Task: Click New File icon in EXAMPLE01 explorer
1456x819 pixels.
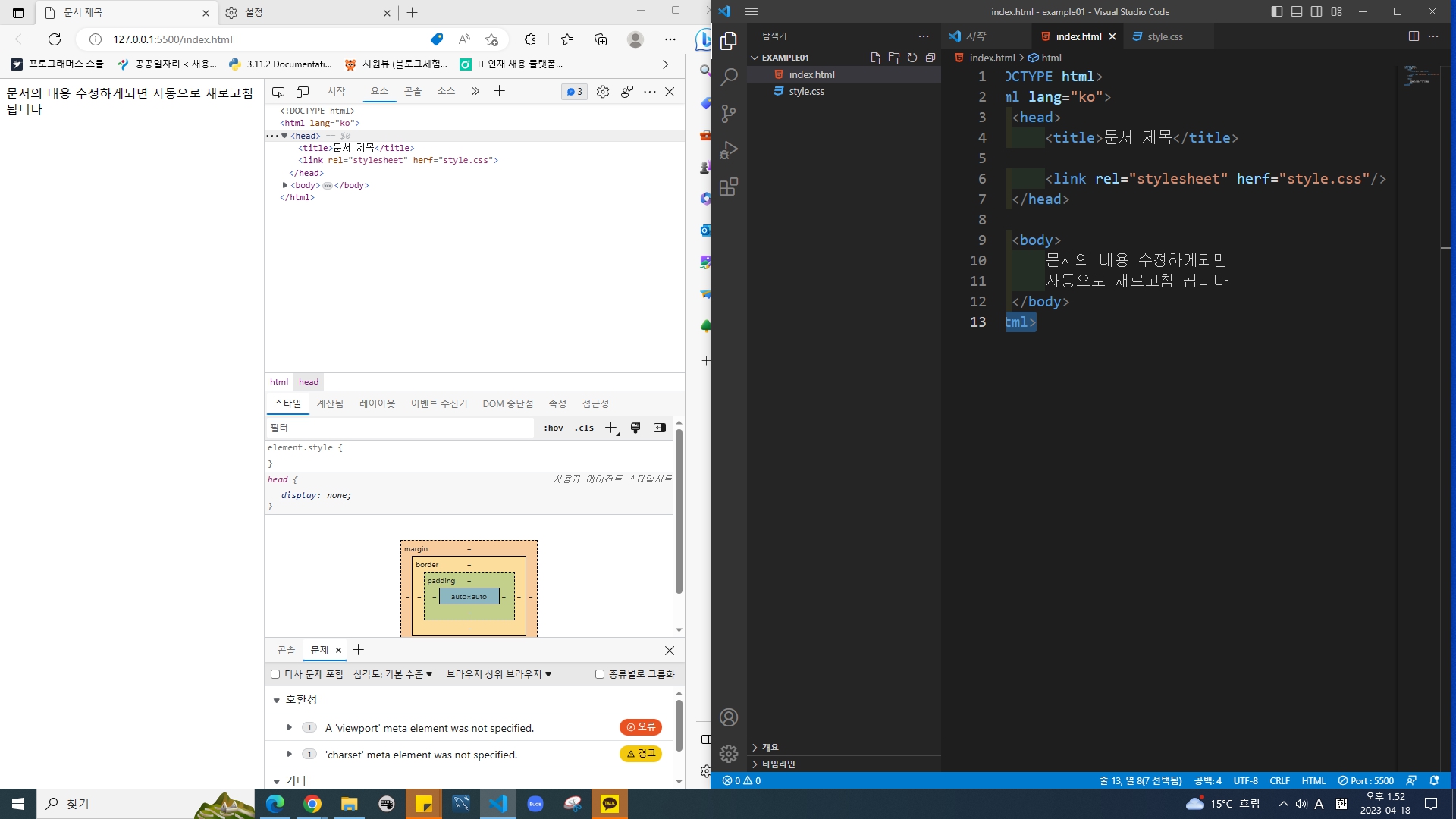Action: click(x=876, y=58)
